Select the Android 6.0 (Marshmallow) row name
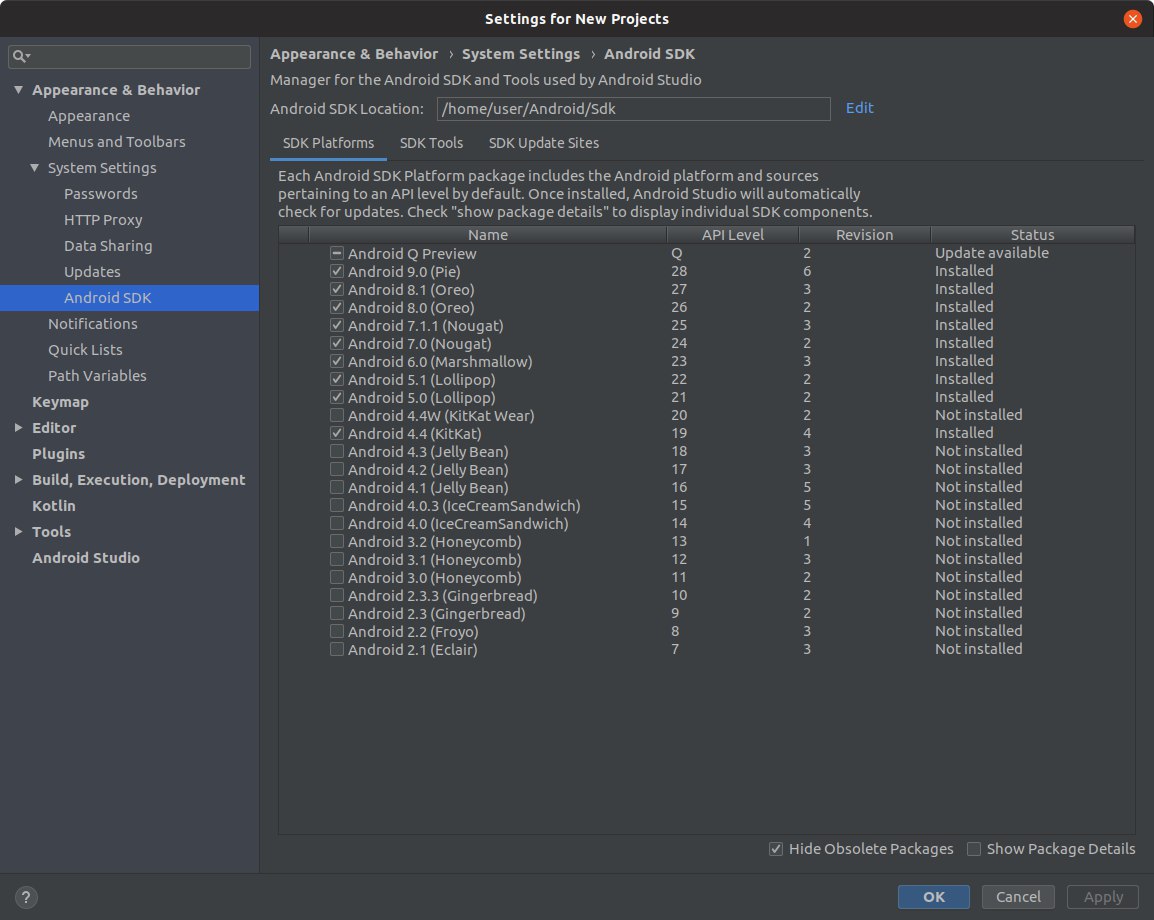Viewport: 1154px width, 920px height. [440, 361]
